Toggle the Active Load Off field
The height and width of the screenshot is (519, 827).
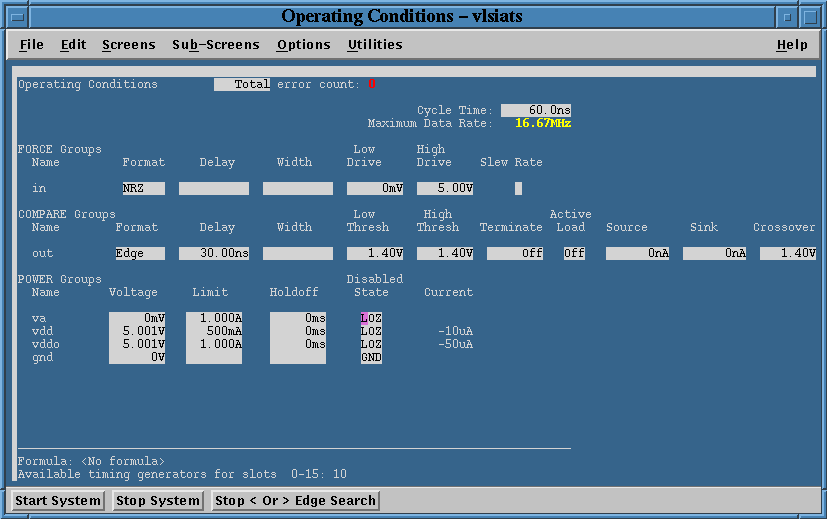[x=574, y=253]
